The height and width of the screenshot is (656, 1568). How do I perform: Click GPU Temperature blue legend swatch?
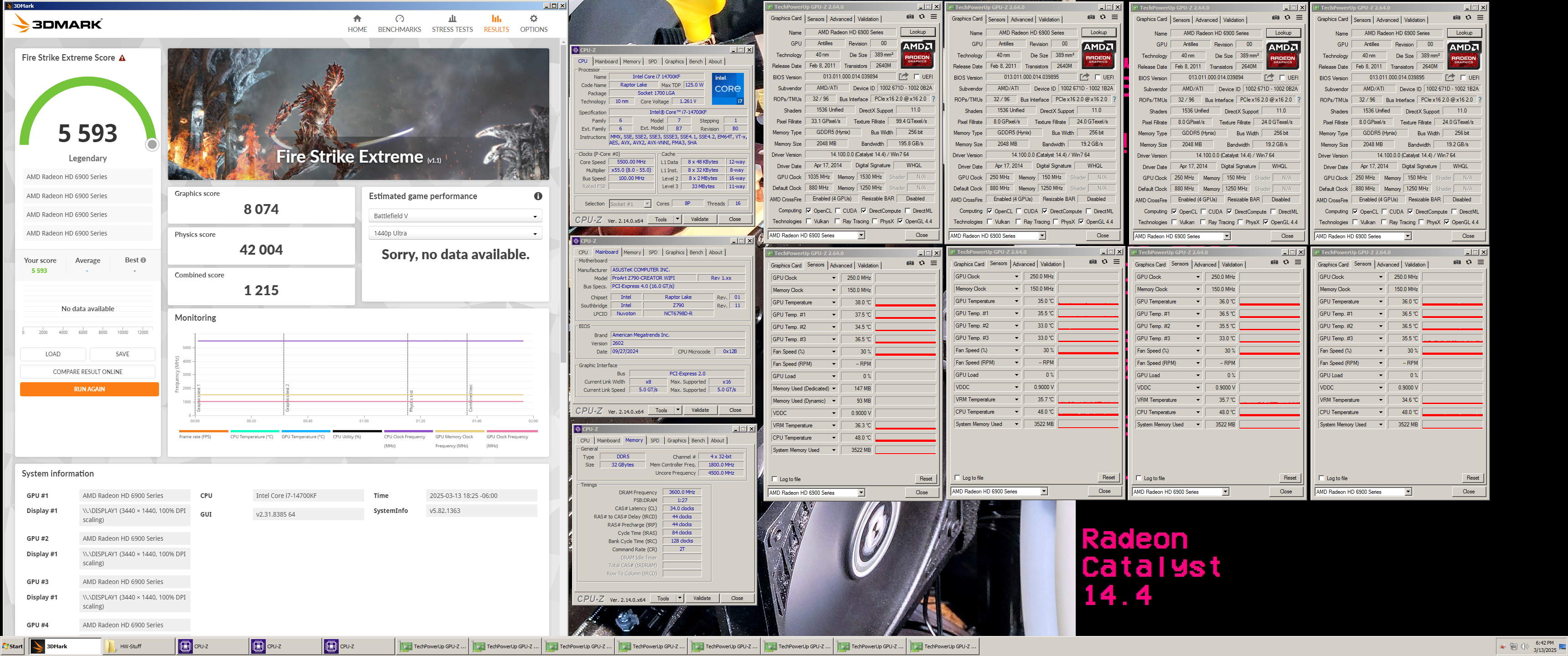(305, 431)
